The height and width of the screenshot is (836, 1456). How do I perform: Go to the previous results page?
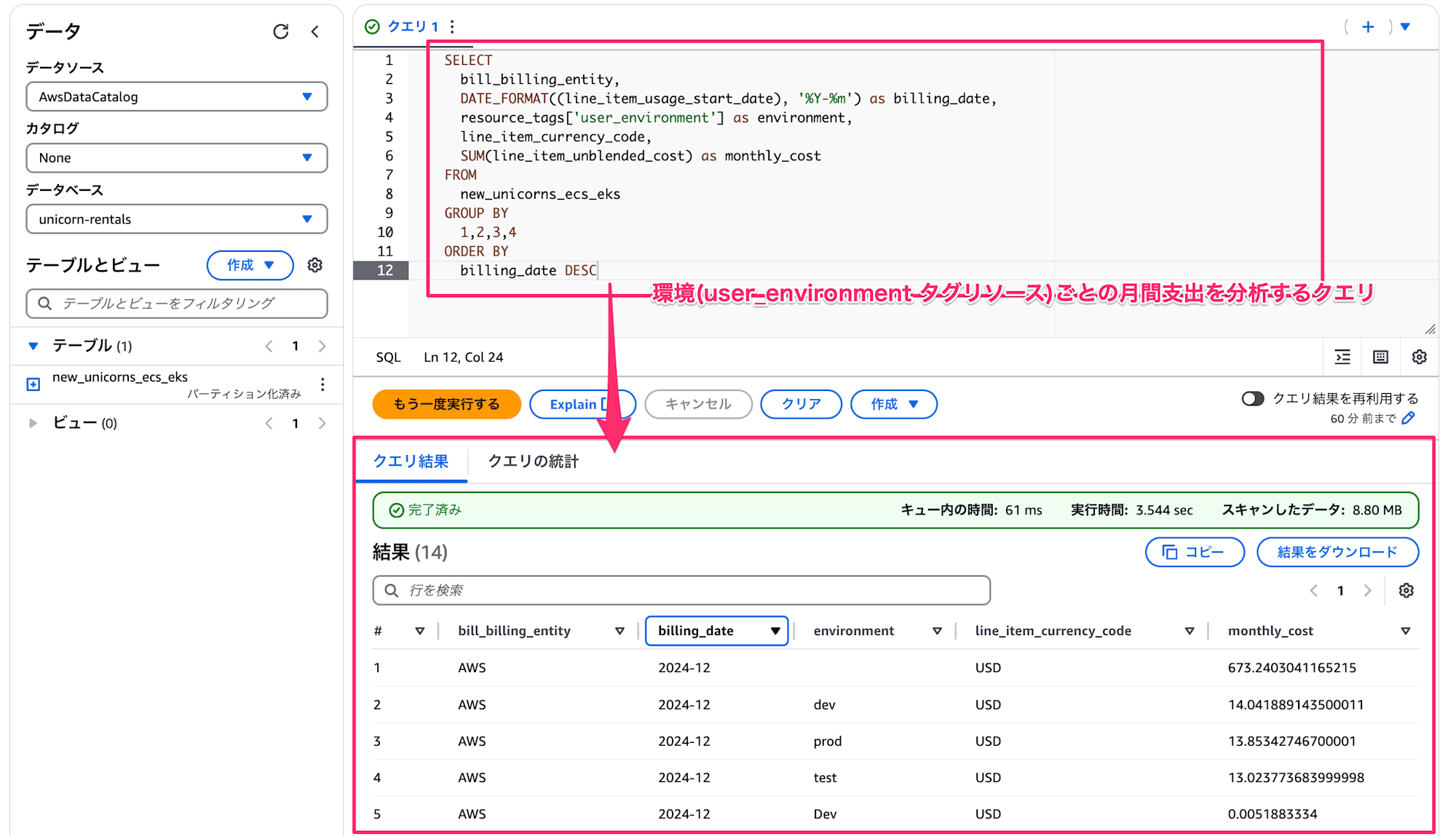click(x=1314, y=591)
